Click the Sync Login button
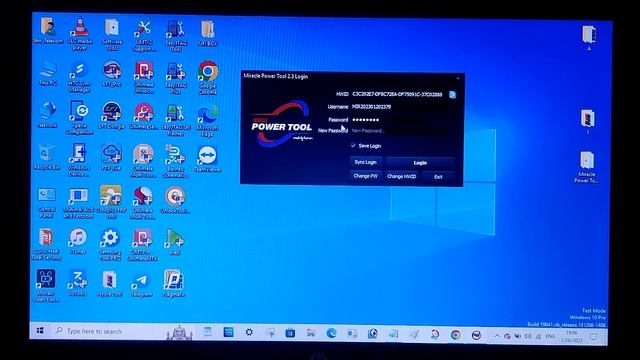The width and height of the screenshot is (640, 360). click(365, 162)
